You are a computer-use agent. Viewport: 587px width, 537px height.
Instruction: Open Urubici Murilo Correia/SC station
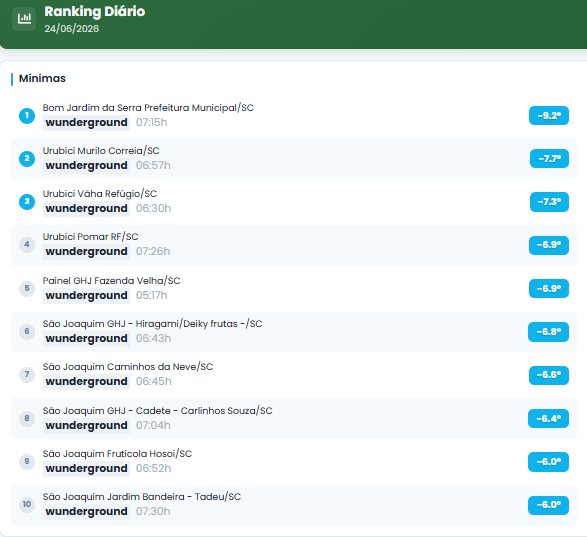tap(101, 151)
